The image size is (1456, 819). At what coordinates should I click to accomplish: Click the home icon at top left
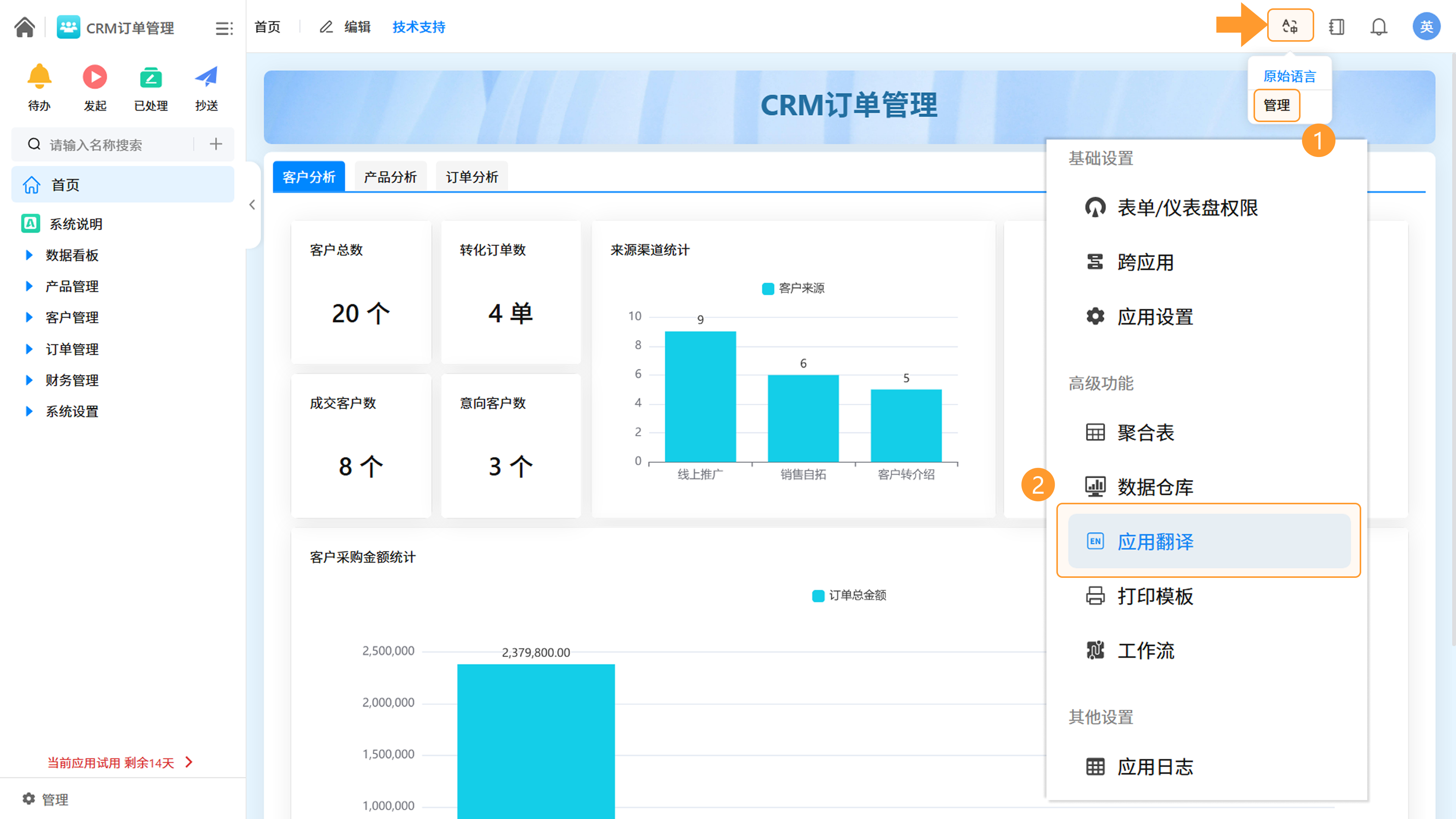25,27
